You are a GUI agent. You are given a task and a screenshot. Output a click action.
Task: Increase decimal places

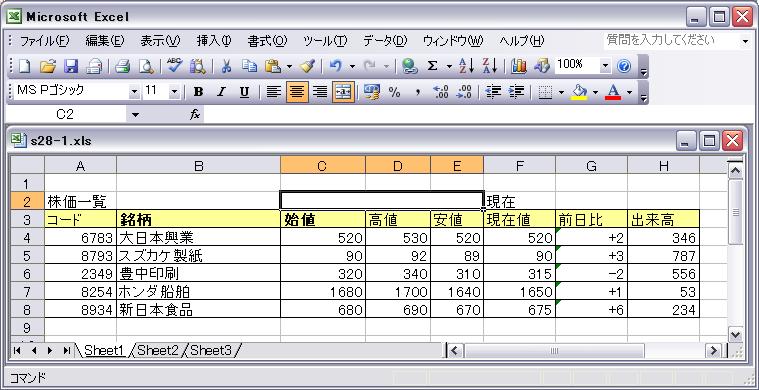pos(441,92)
